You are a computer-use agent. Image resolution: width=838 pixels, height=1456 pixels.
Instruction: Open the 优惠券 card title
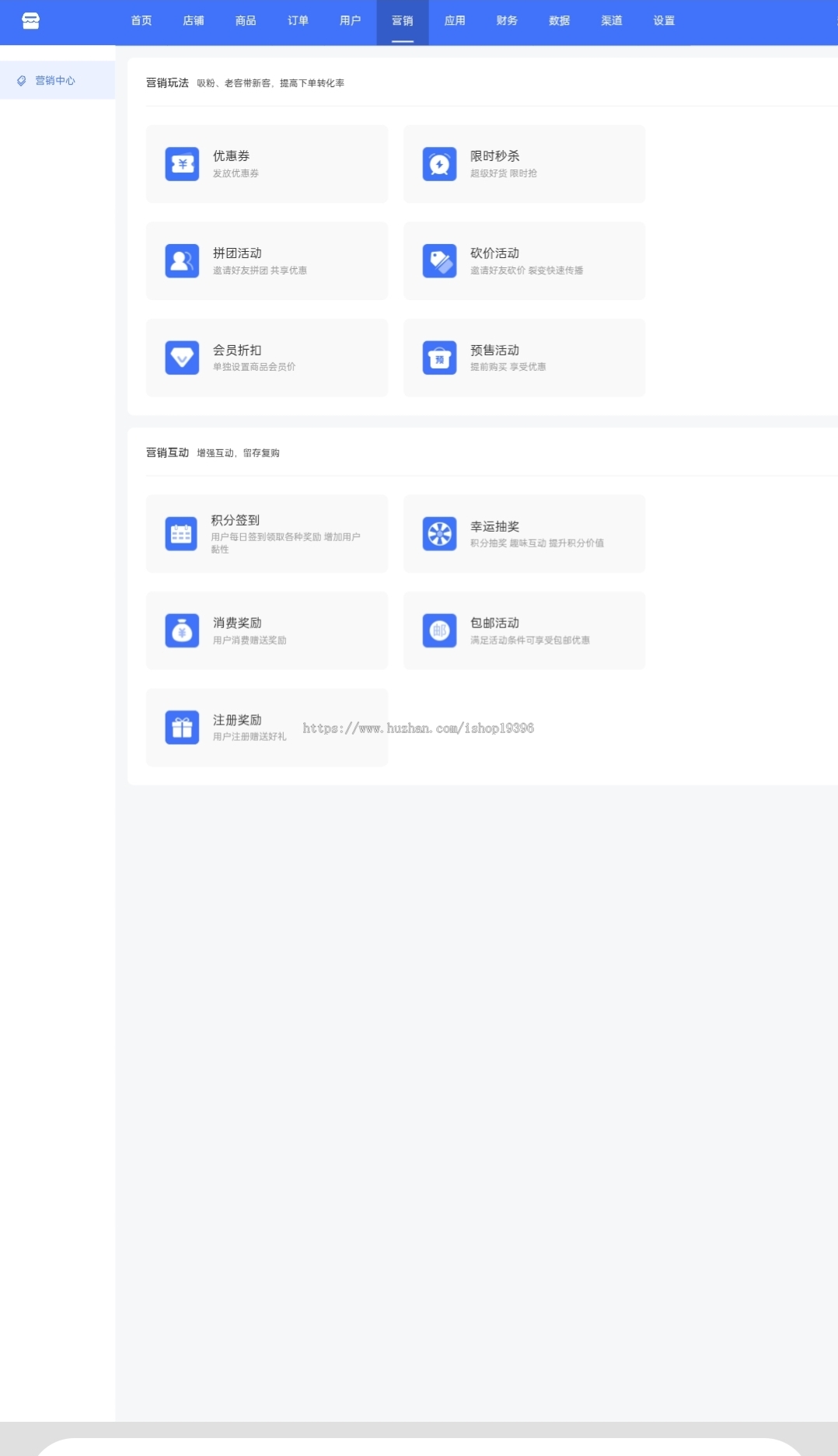pos(231,156)
